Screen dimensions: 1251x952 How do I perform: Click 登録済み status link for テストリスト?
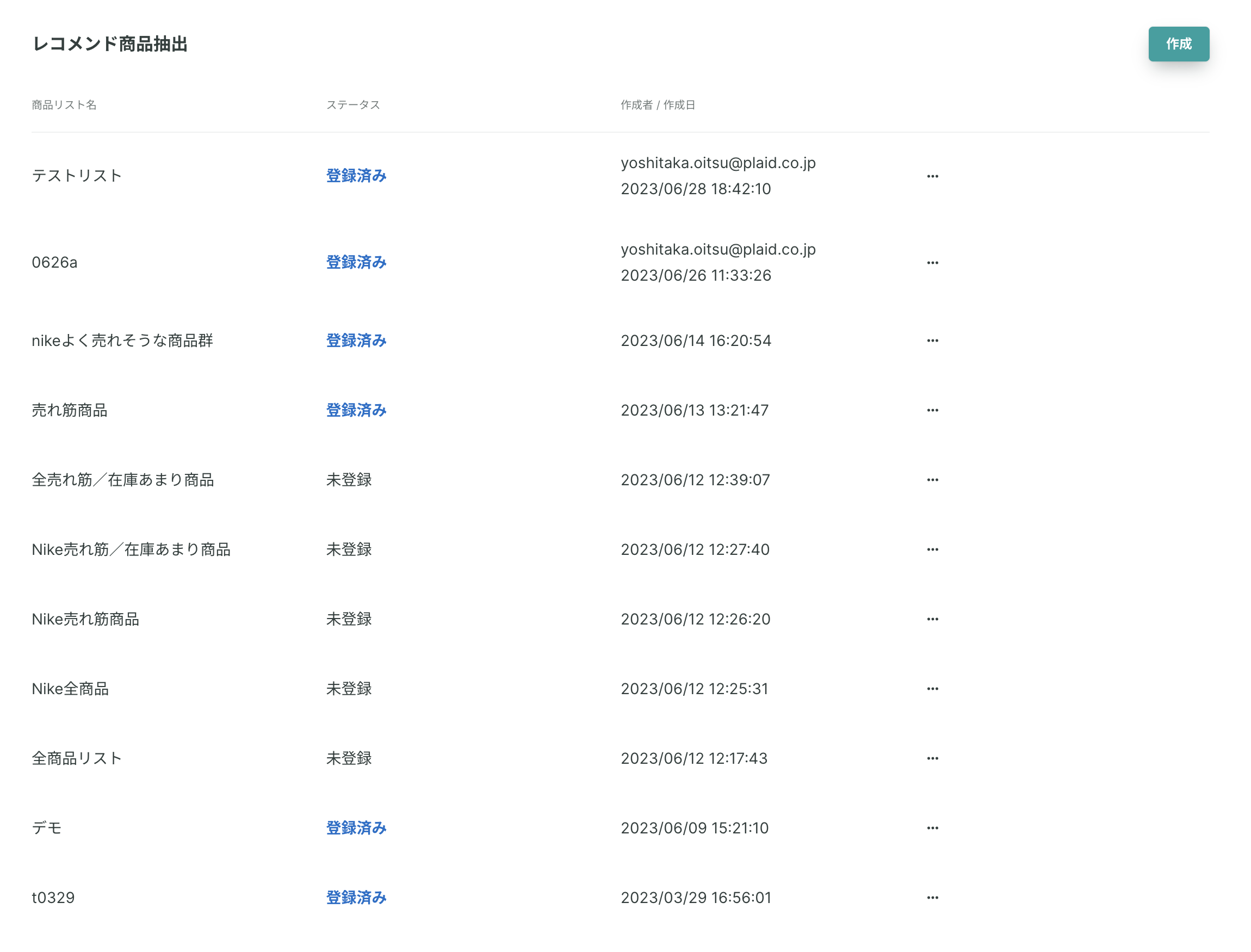[356, 176]
